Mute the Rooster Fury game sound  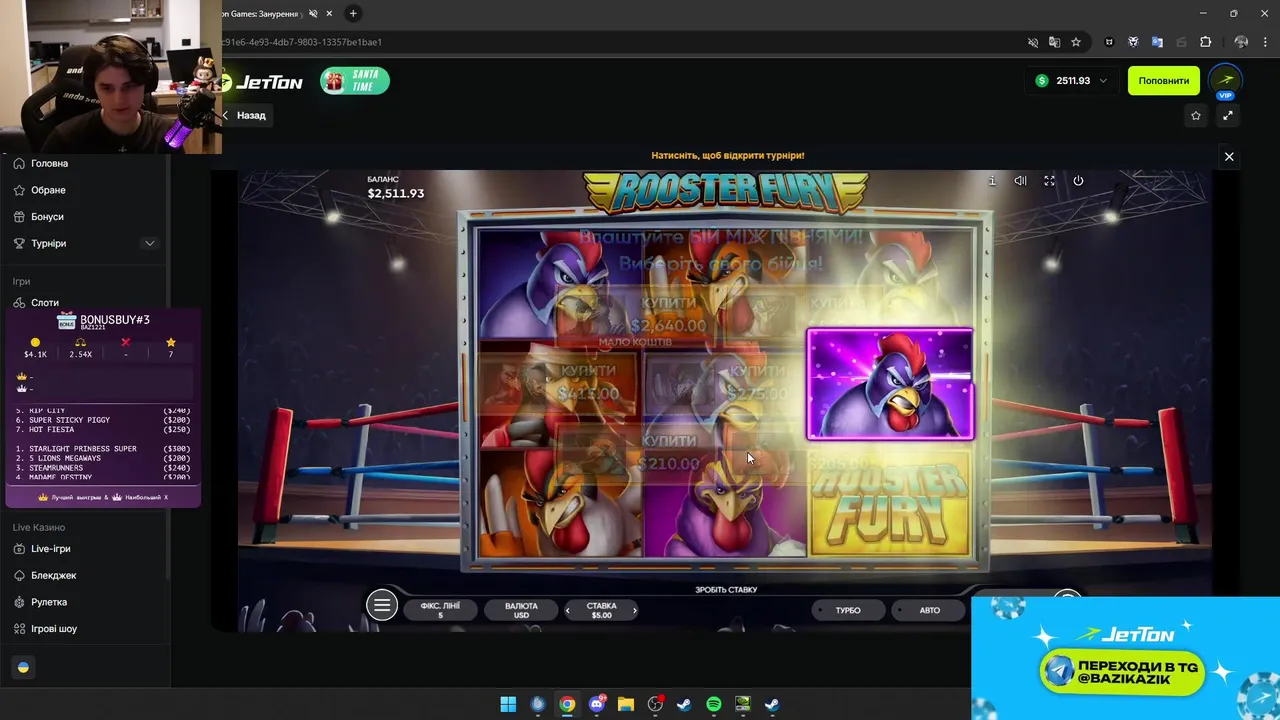pos(1020,181)
